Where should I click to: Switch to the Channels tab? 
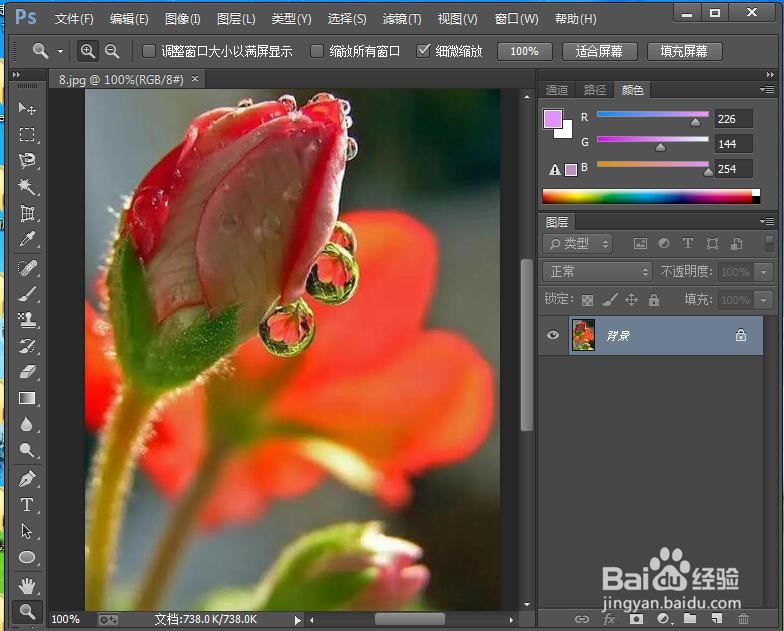point(556,90)
